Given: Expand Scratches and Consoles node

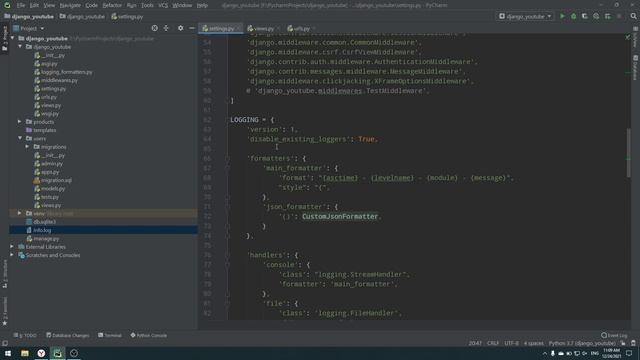Looking at the screenshot, I should point(12,255).
